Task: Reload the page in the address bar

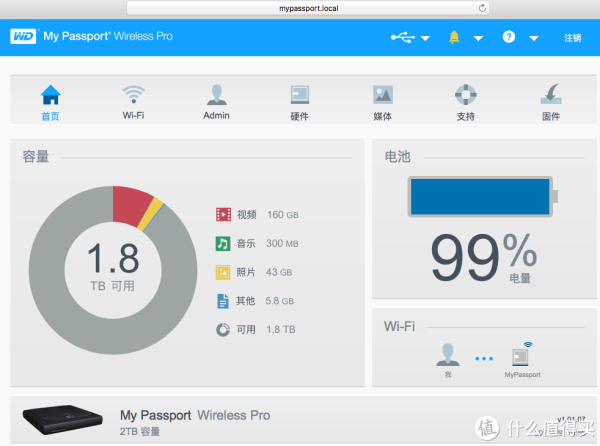Action: [482, 8]
